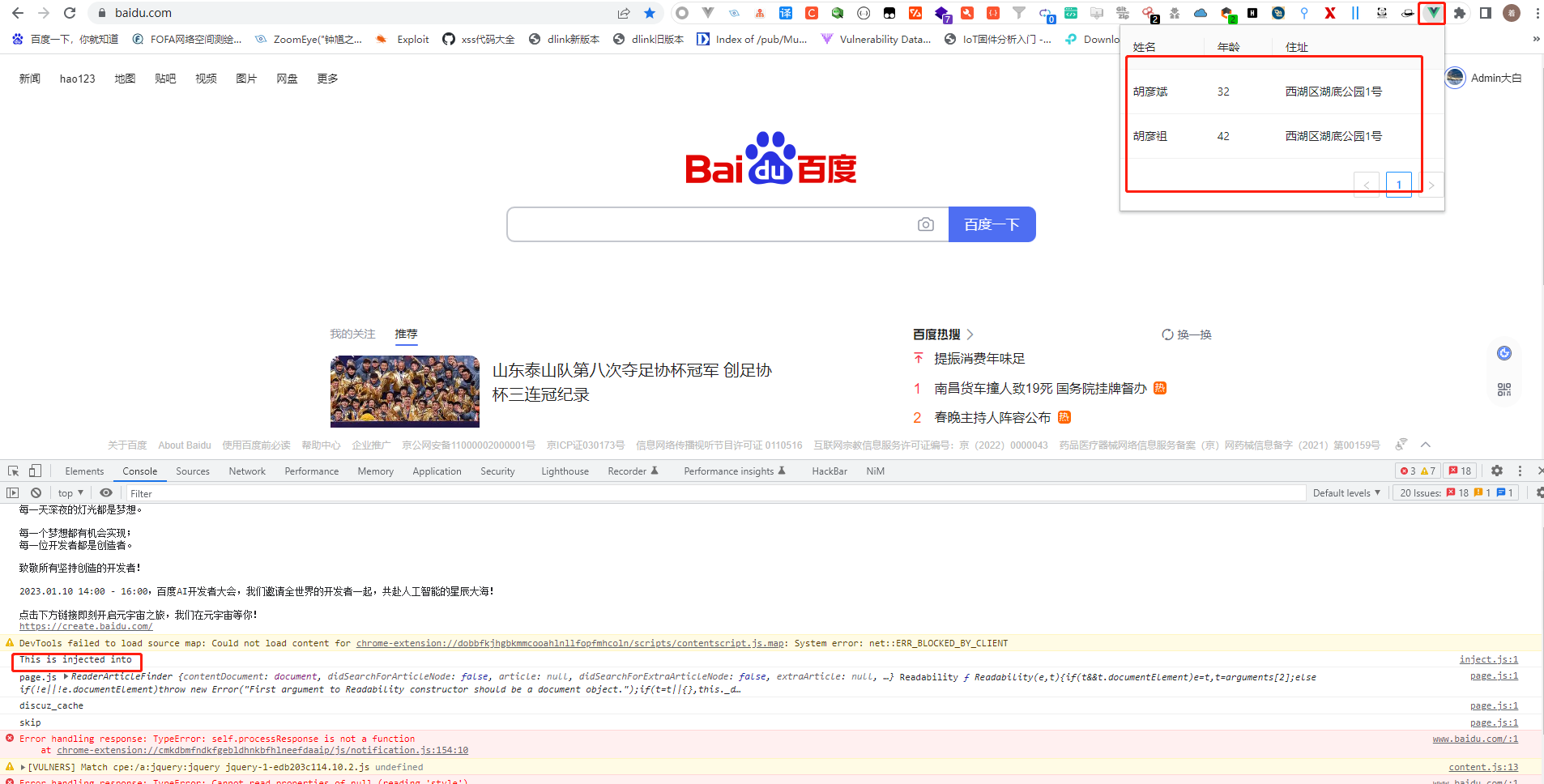Viewport: 1544px width, 784px height.
Task: Select the 我的关注 feed tab
Action: (x=352, y=334)
